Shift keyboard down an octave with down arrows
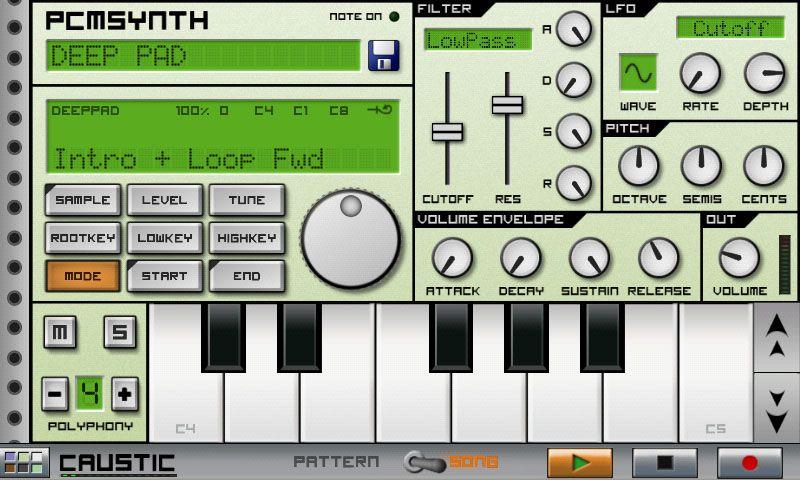Image resolution: width=800 pixels, height=480 pixels. (777, 410)
